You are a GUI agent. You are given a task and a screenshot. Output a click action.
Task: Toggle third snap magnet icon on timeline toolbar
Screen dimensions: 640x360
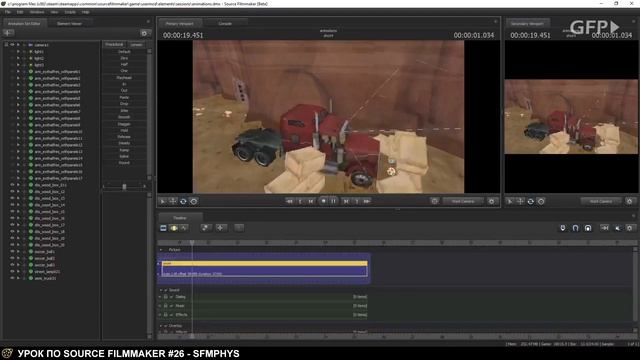coord(588,228)
